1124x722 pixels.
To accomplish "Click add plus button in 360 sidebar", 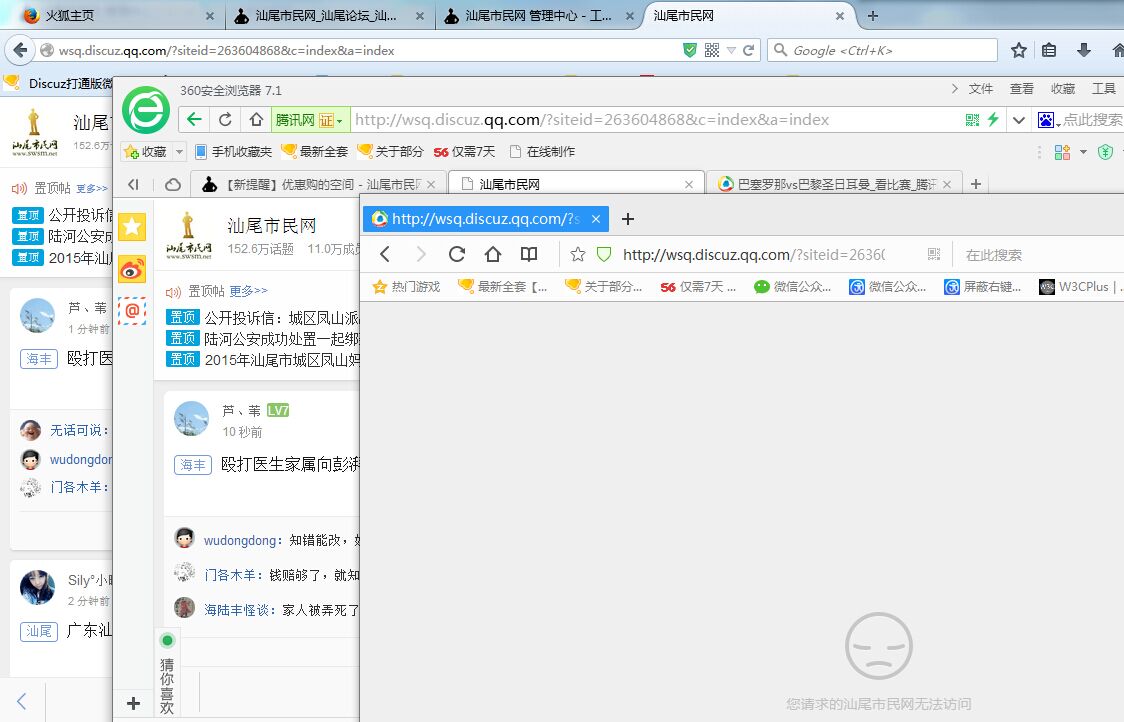I will [x=133, y=703].
